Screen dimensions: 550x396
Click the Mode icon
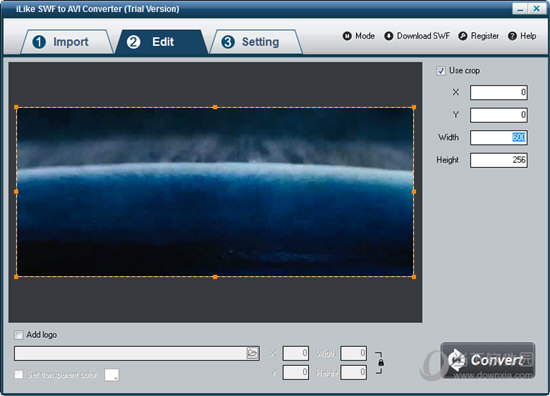[x=347, y=36]
